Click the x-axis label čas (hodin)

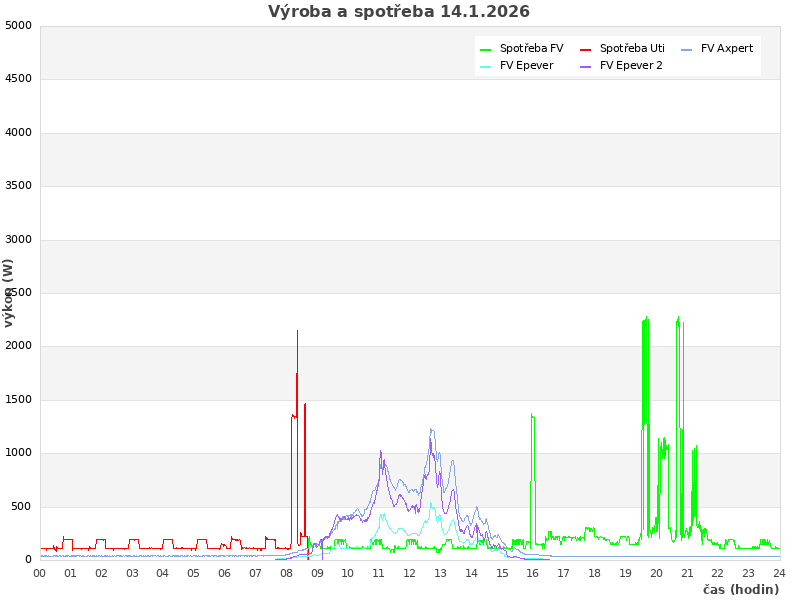click(x=740, y=590)
